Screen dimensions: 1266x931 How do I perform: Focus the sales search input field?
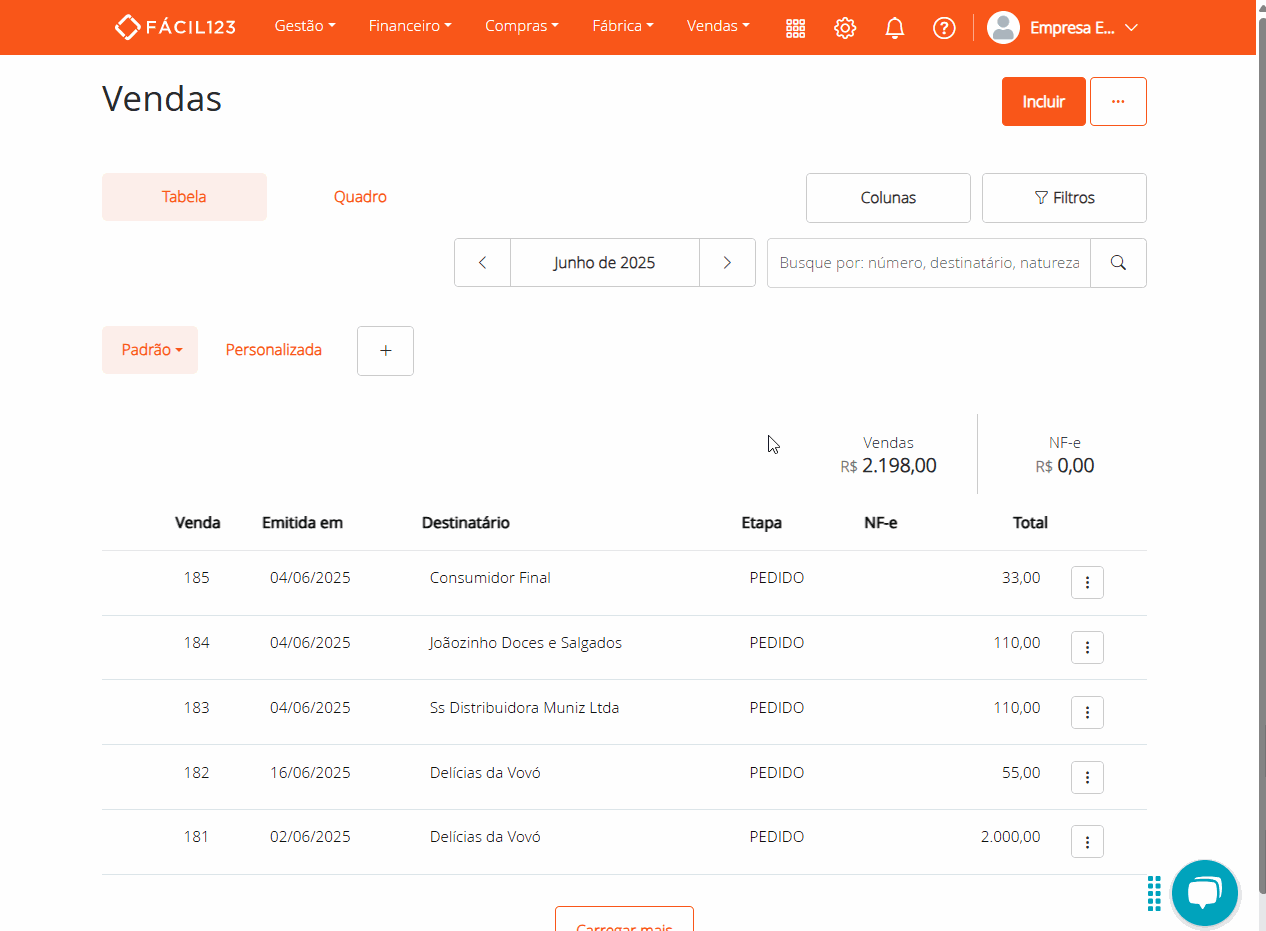pos(928,263)
